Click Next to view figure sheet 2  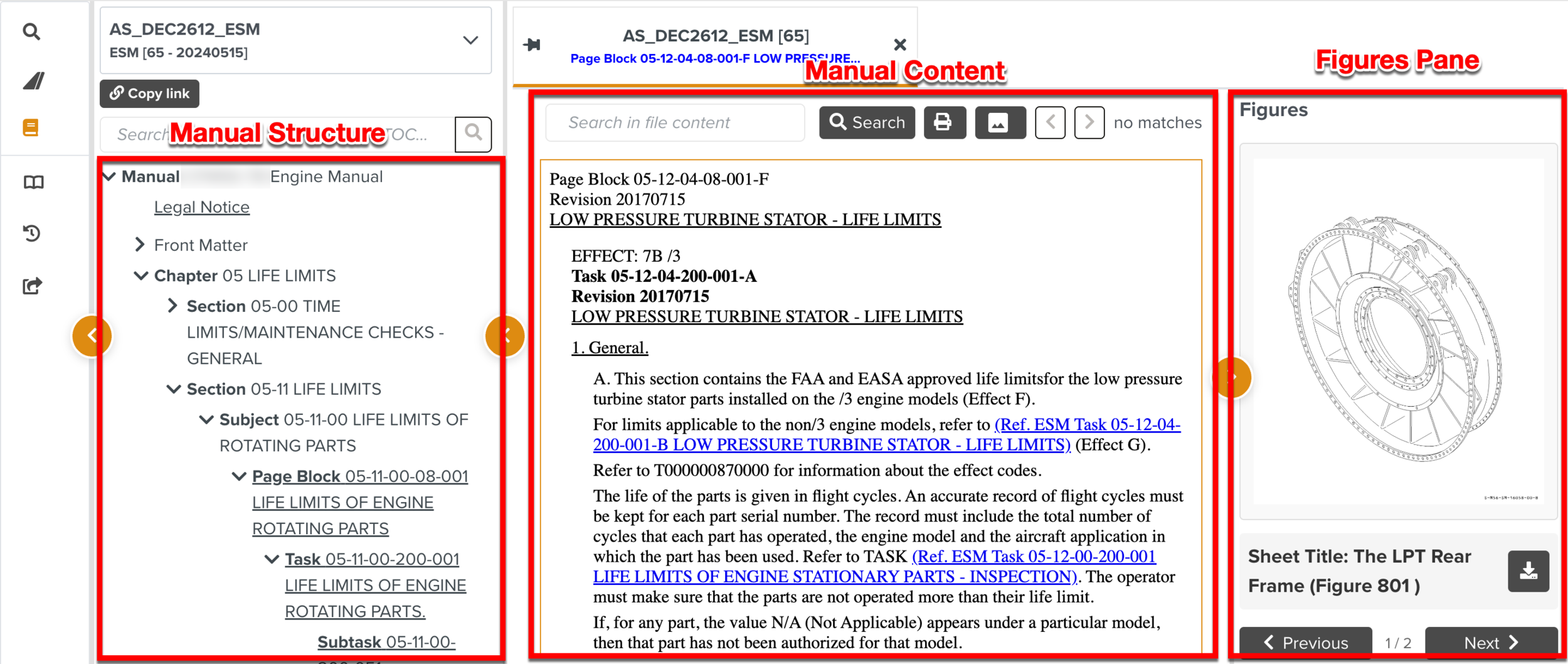(1491, 642)
